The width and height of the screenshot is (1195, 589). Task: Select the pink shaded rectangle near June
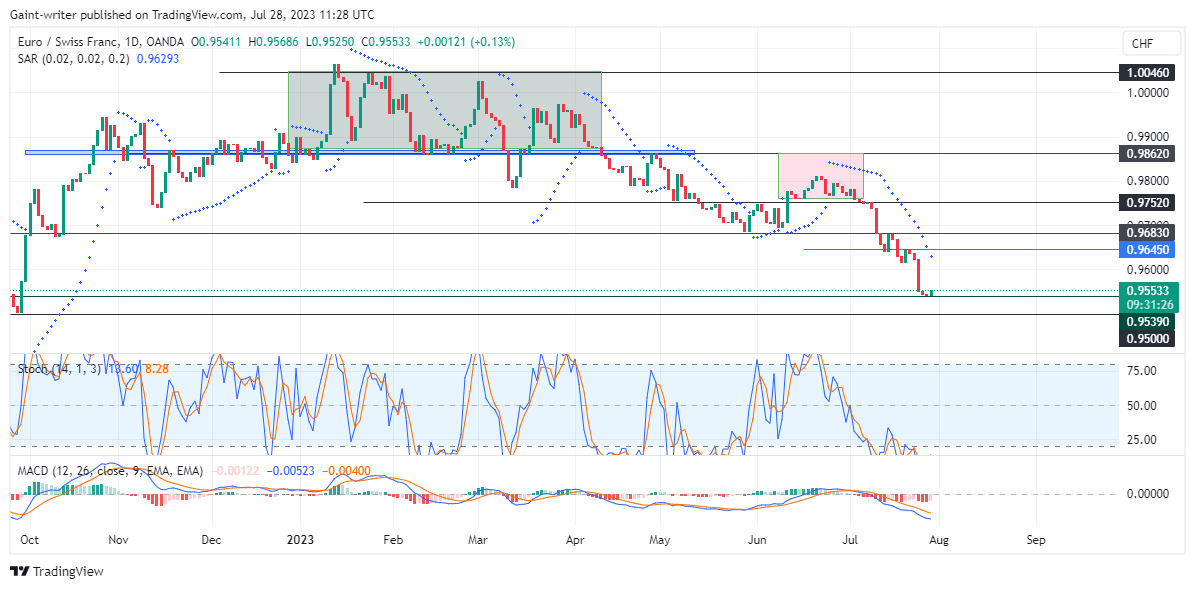[x=820, y=176]
